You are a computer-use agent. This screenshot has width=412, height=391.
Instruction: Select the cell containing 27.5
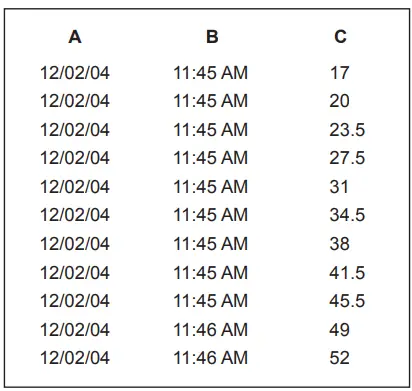tap(347, 158)
